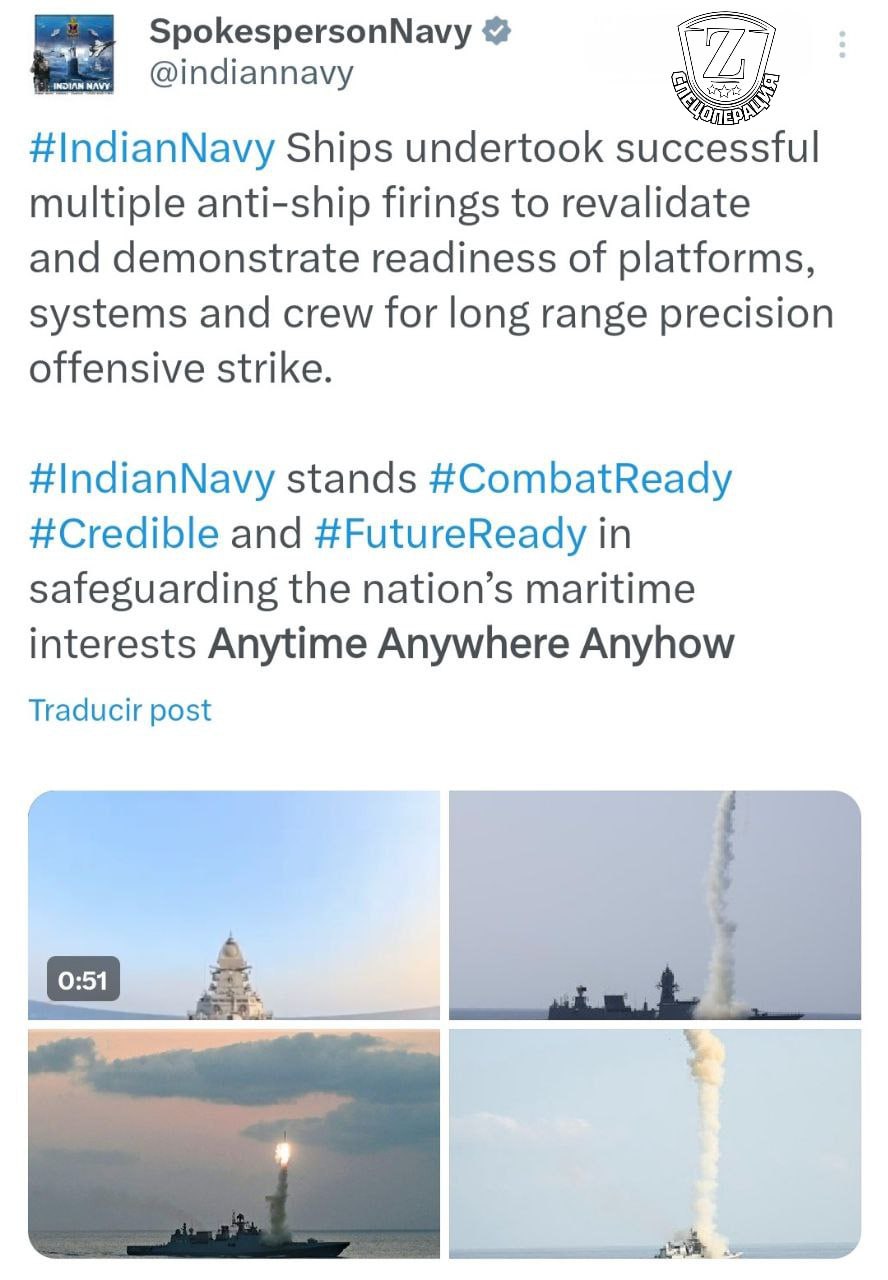The width and height of the screenshot is (888, 1280).
Task: Open the #CombatReady hashtag
Action: pos(580,479)
